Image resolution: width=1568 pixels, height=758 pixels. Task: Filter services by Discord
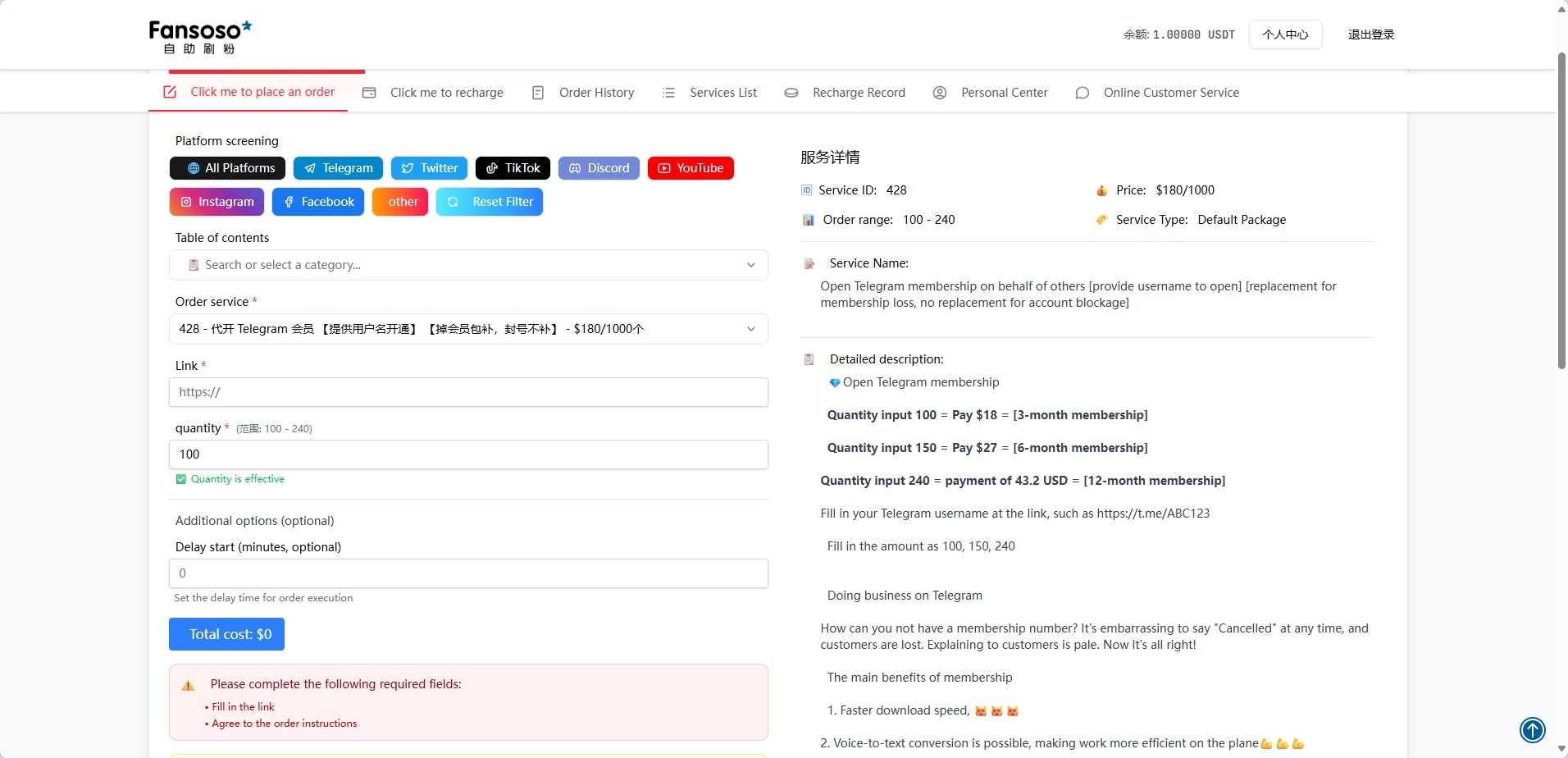599,168
